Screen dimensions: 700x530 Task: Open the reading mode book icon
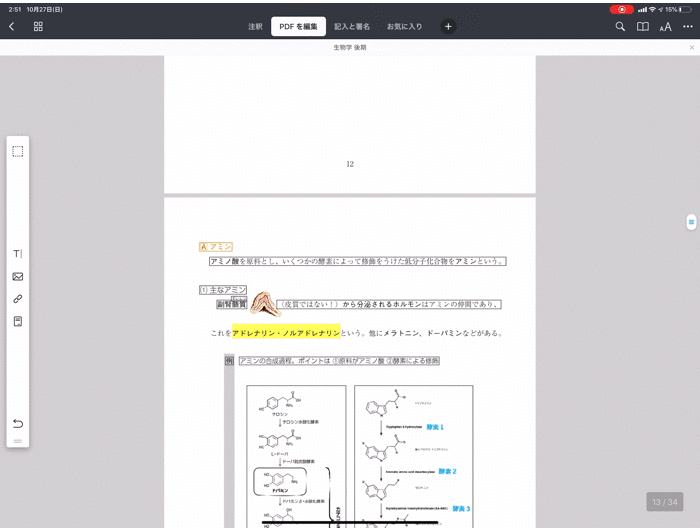[643, 27]
